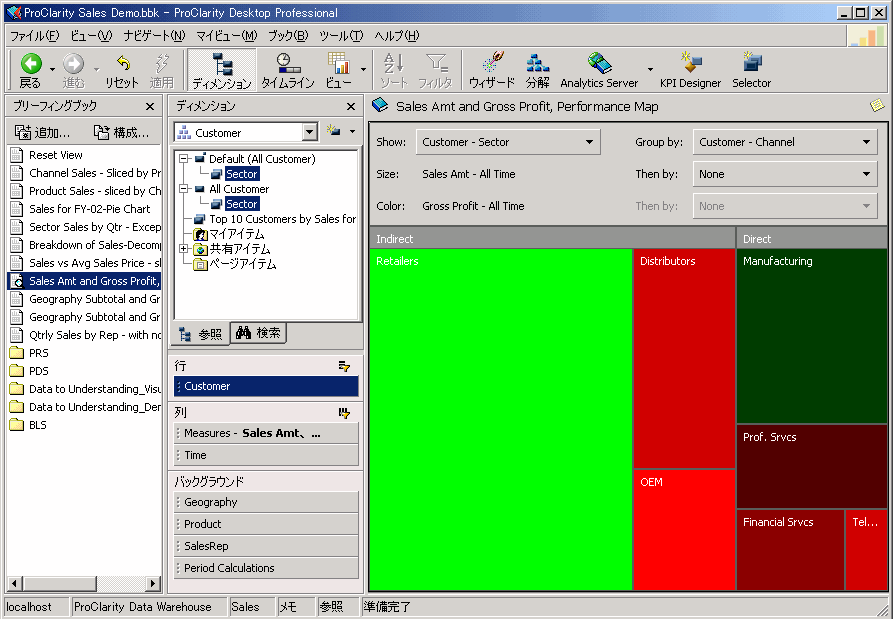Screen dimensions: 893x619
Task: Open the Tools (ツール) menu
Action: [x=341, y=36]
